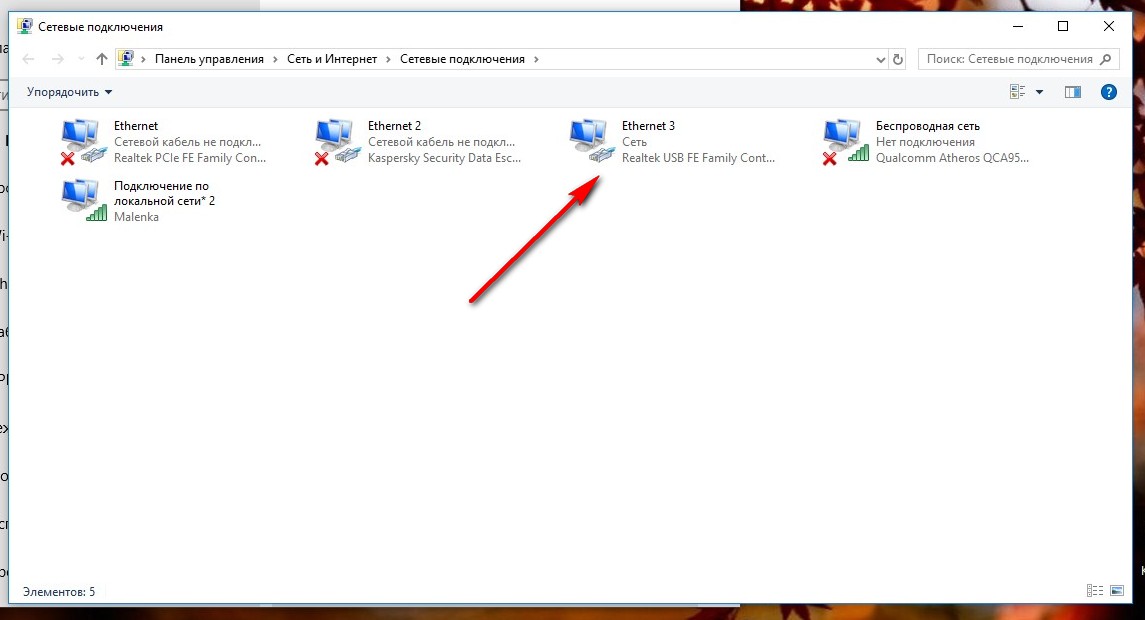Refresh the Сетевые подключения folder view

pyautogui.click(x=898, y=59)
